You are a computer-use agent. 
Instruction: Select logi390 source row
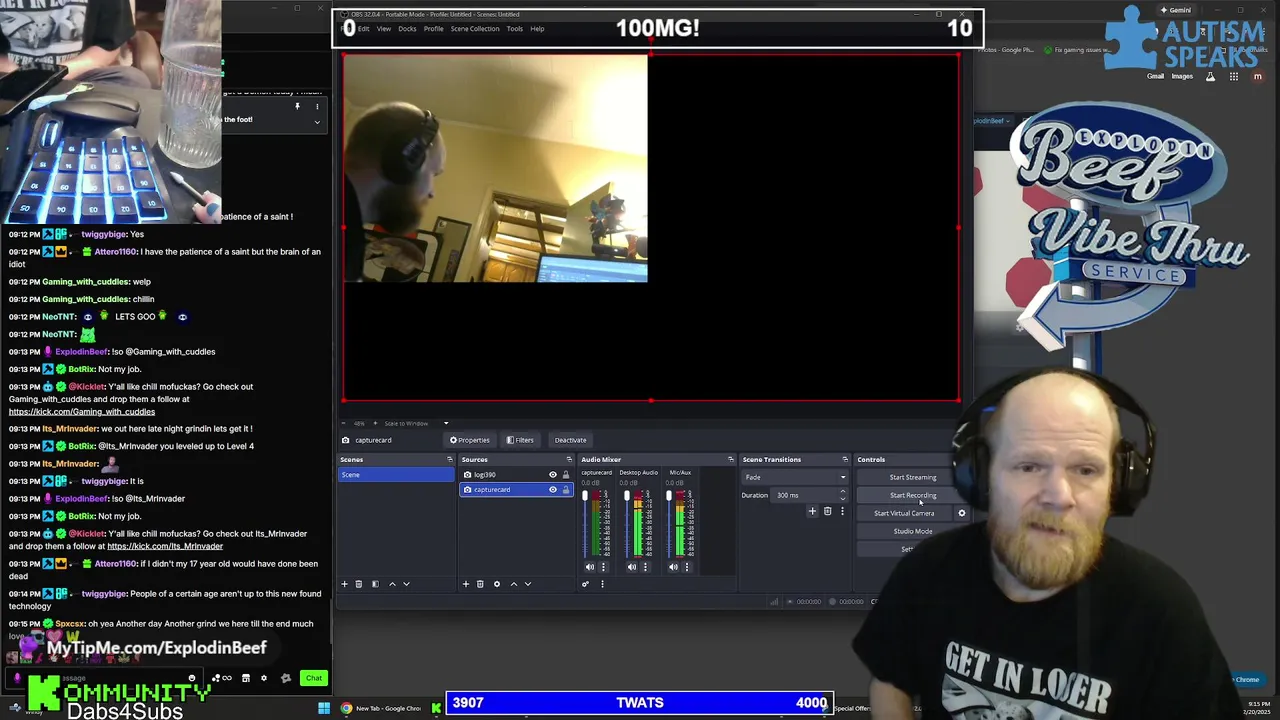(x=516, y=475)
